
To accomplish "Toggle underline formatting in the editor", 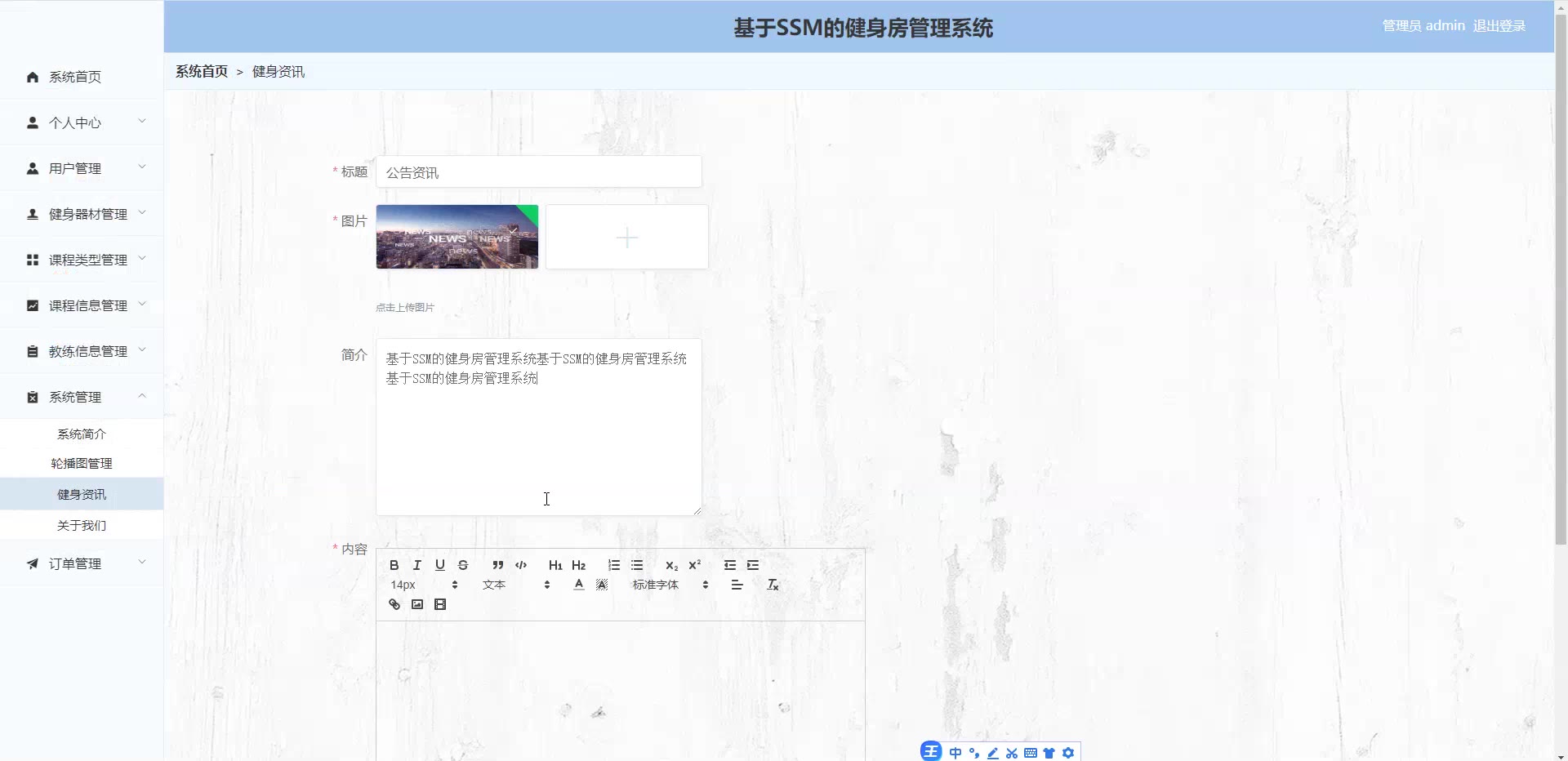I will (440, 565).
